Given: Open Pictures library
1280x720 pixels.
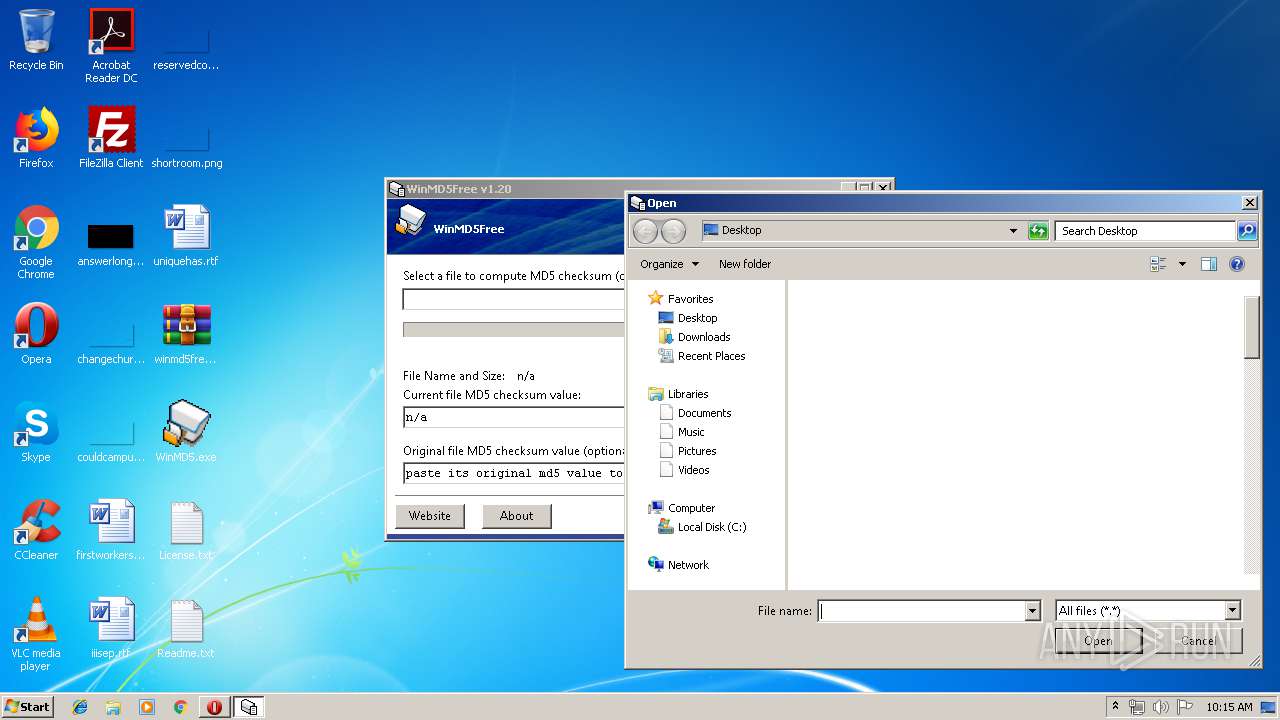Looking at the screenshot, I should 697,451.
